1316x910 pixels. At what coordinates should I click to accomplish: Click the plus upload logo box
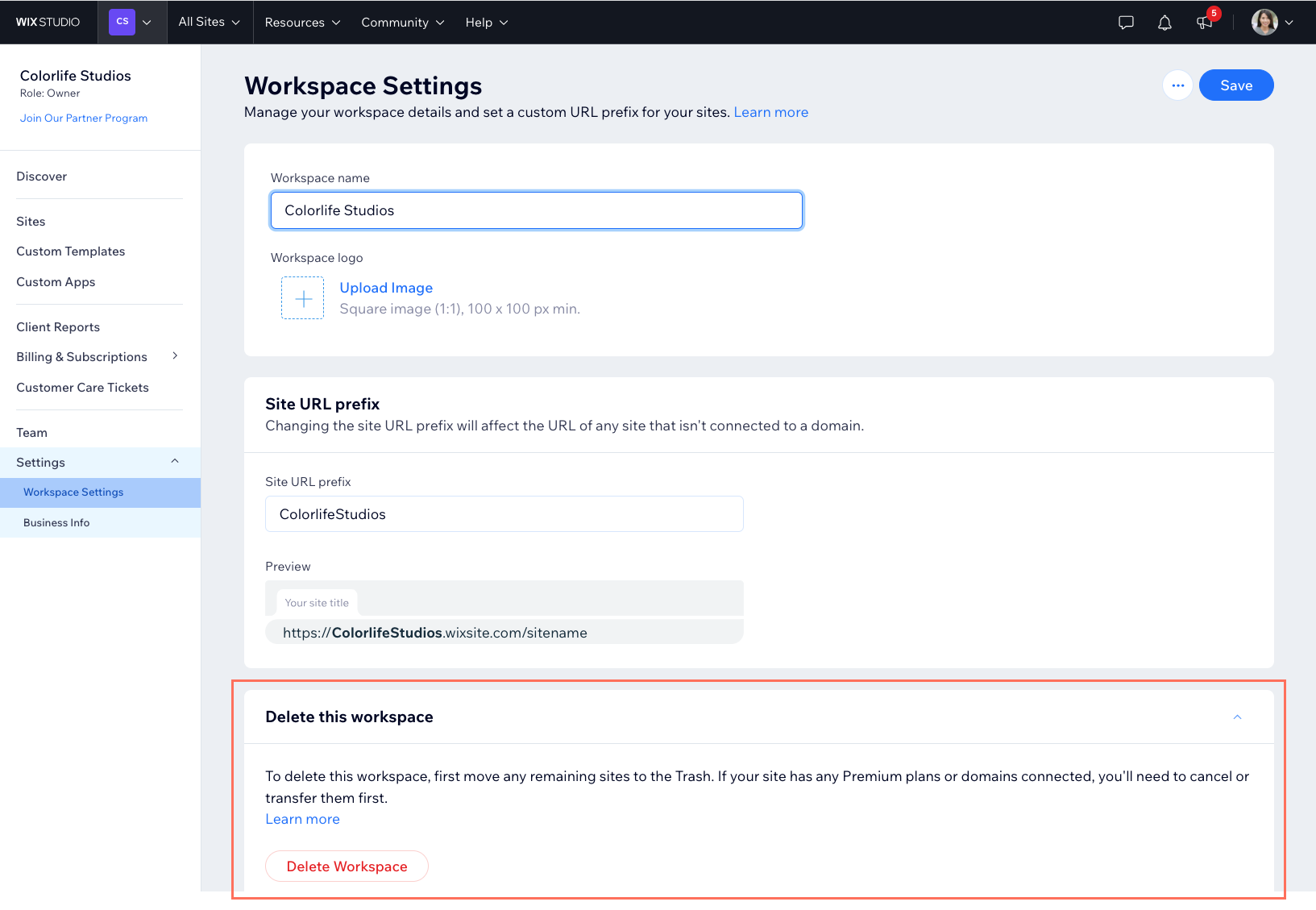coord(303,298)
